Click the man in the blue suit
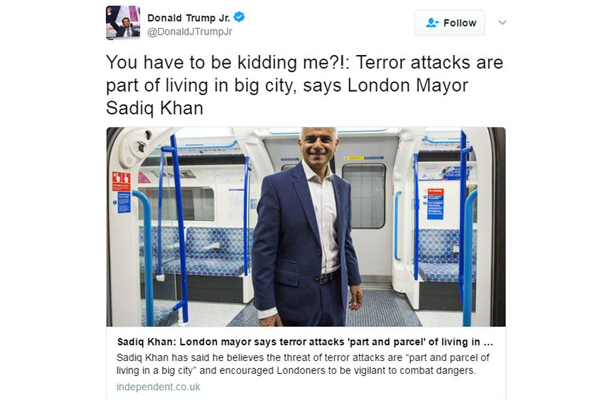The image size is (600, 400). tap(305, 227)
